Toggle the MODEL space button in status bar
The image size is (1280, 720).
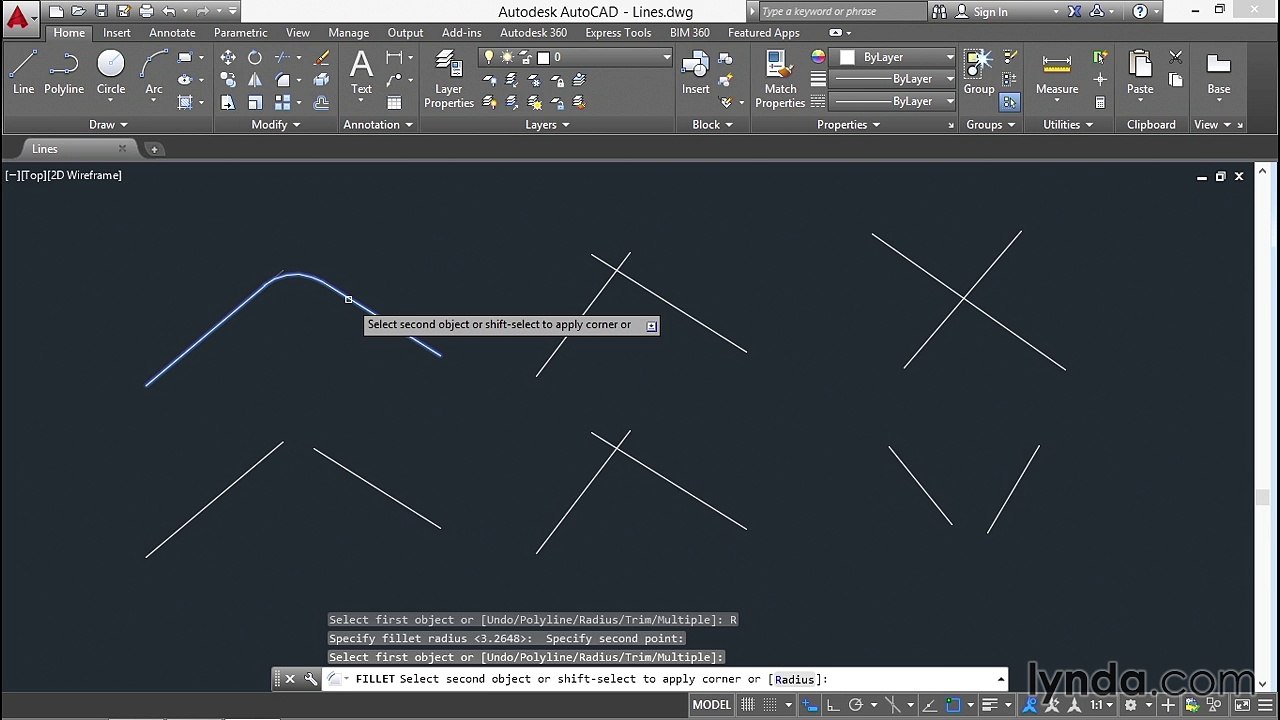tap(712, 705)
